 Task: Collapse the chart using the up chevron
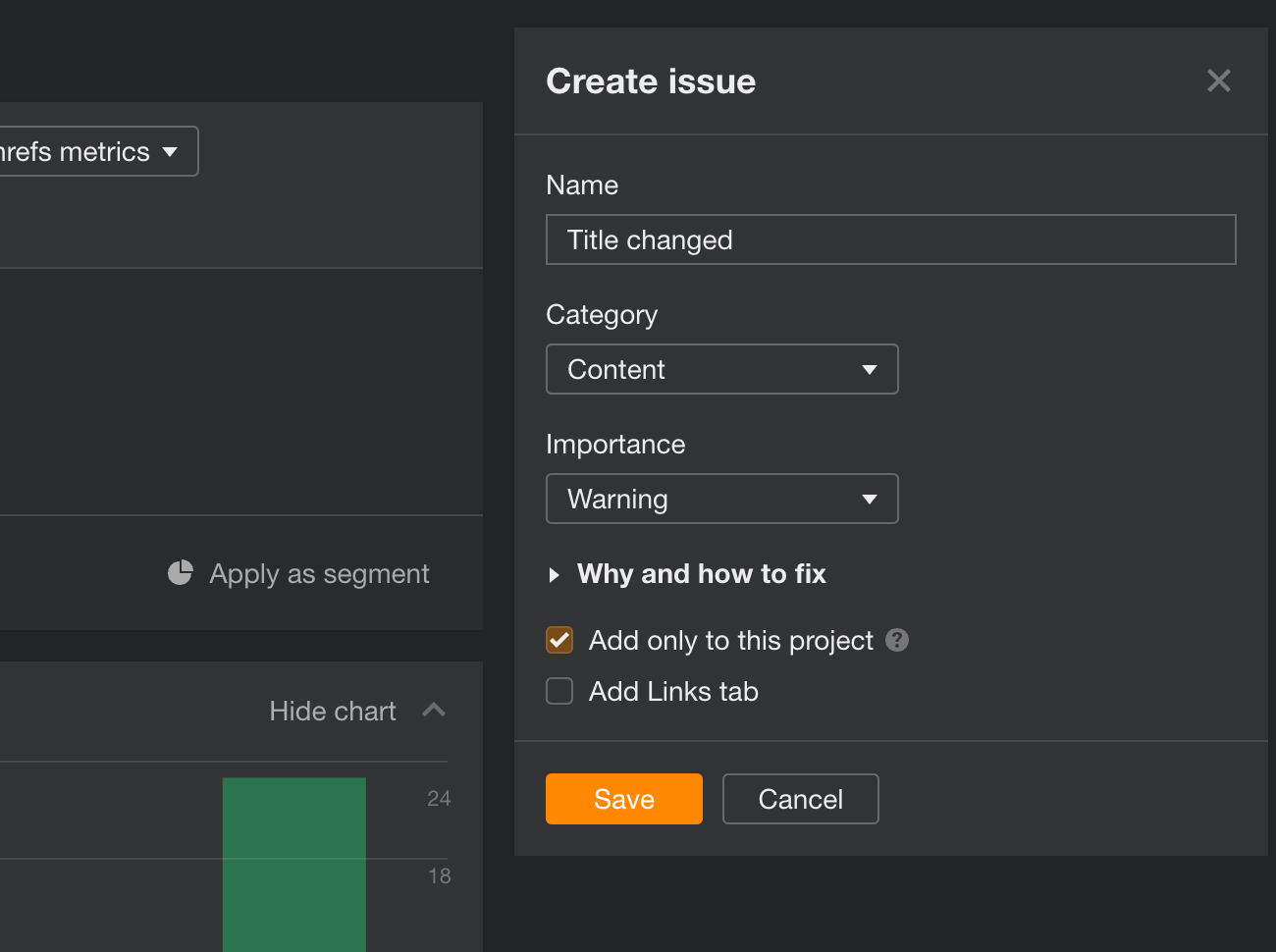click(x=434, y=710)
